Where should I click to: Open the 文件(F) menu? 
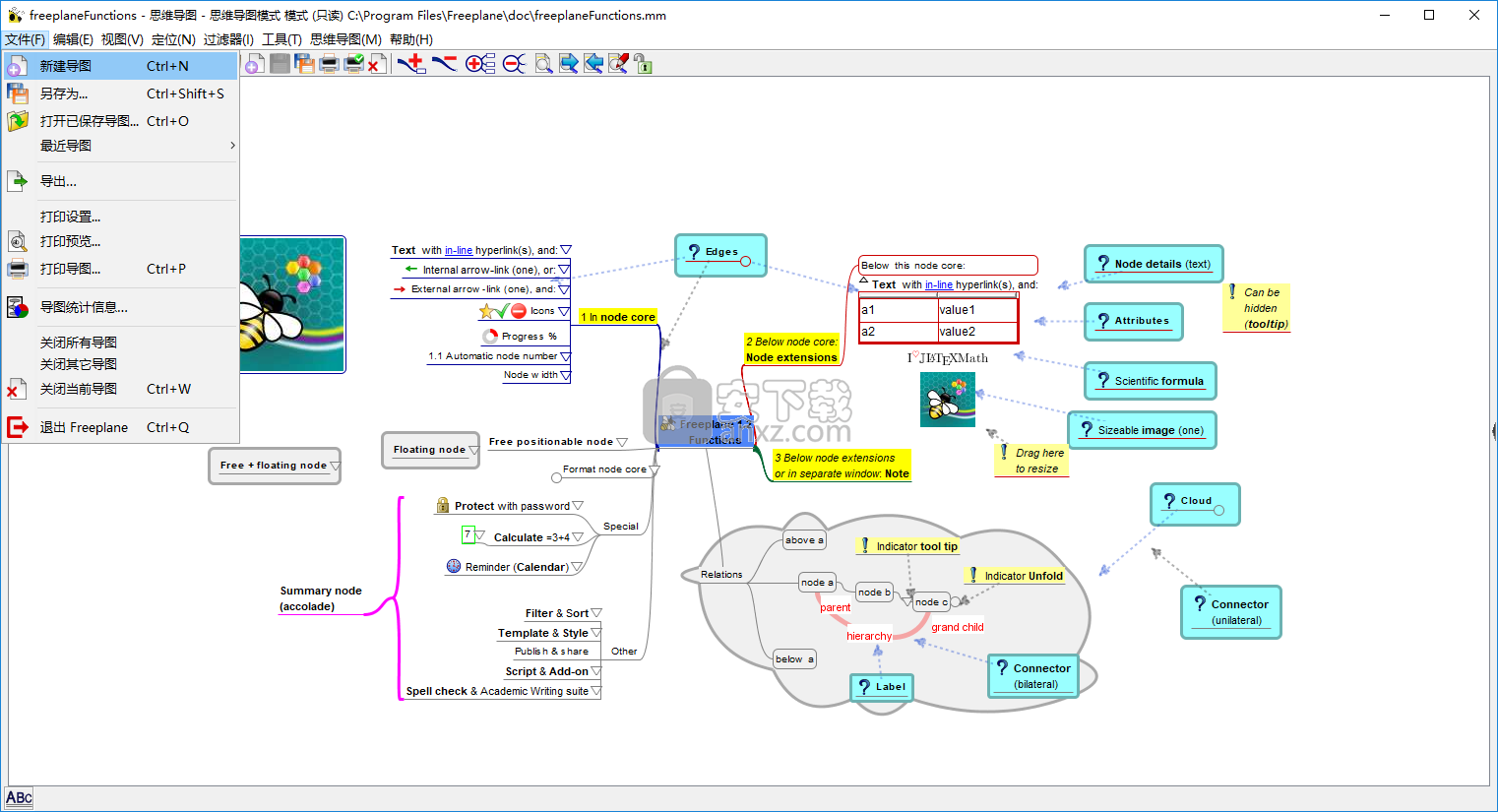[25, 39]
